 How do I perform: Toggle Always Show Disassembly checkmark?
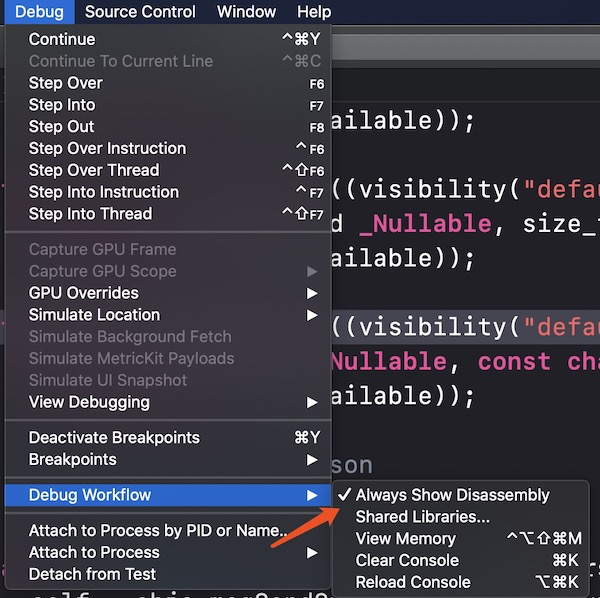[x=461, y=495]
